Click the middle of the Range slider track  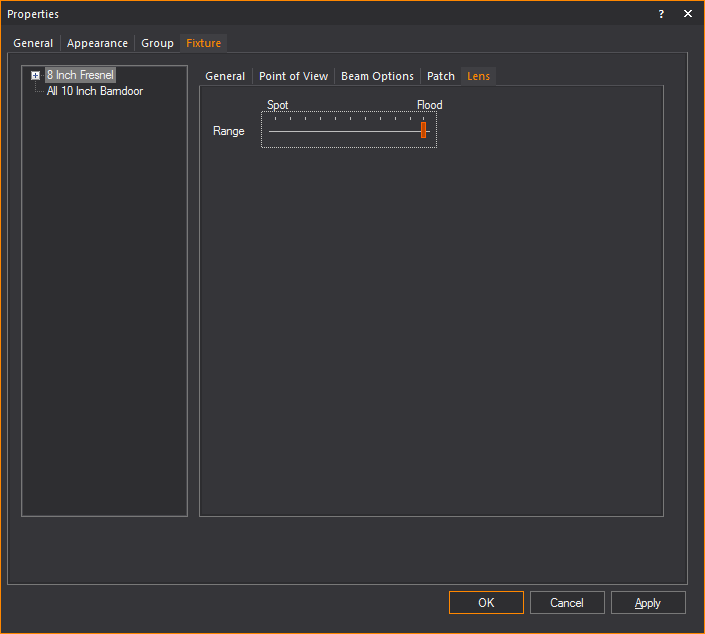click(349, 131)
